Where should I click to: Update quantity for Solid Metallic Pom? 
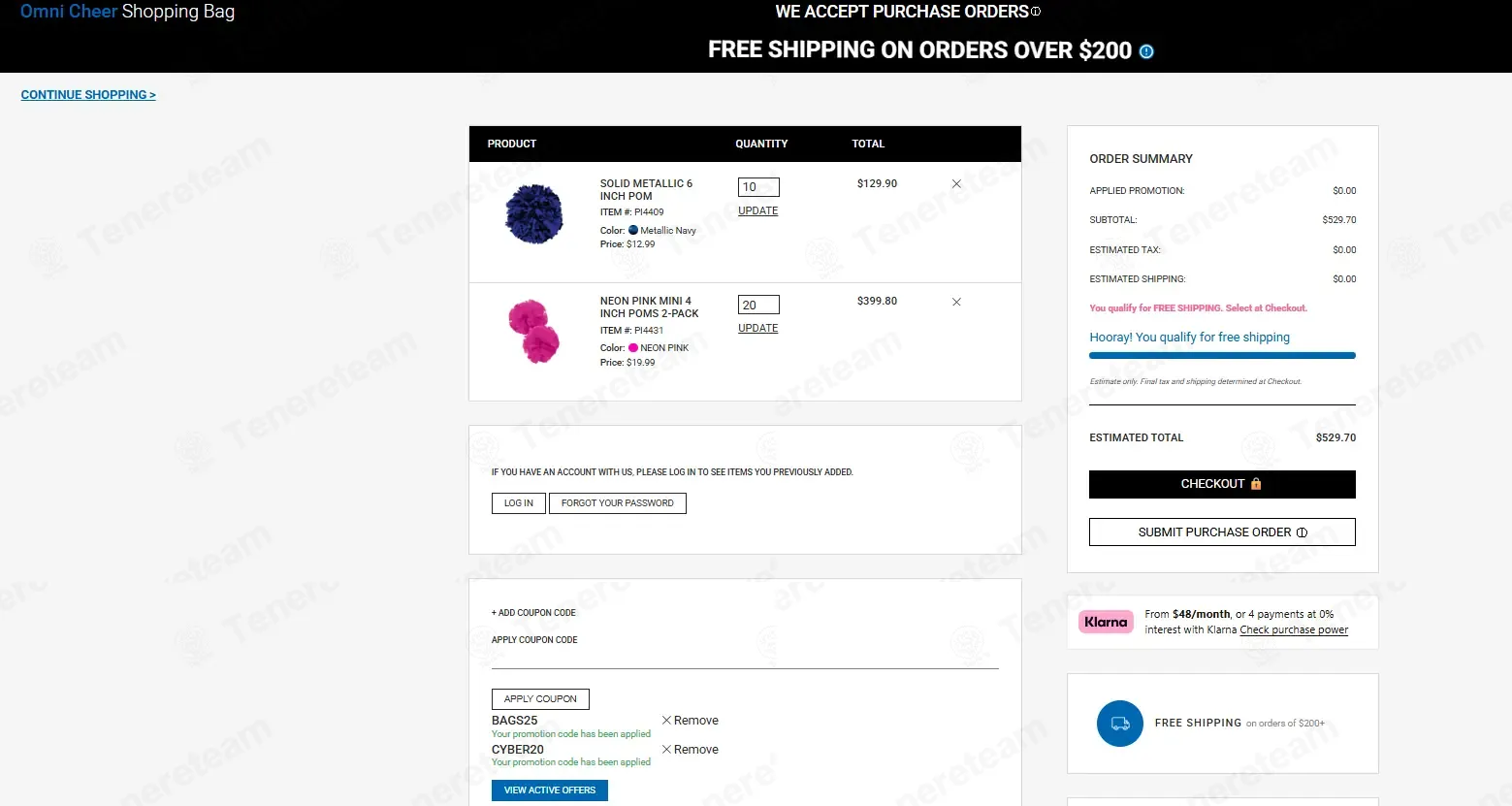click(757, 211)
